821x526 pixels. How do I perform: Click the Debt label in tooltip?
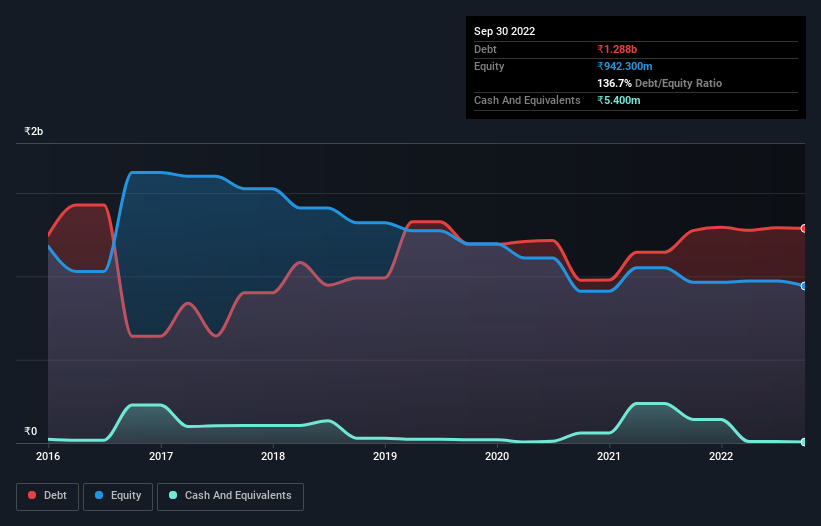pos(485,49)
